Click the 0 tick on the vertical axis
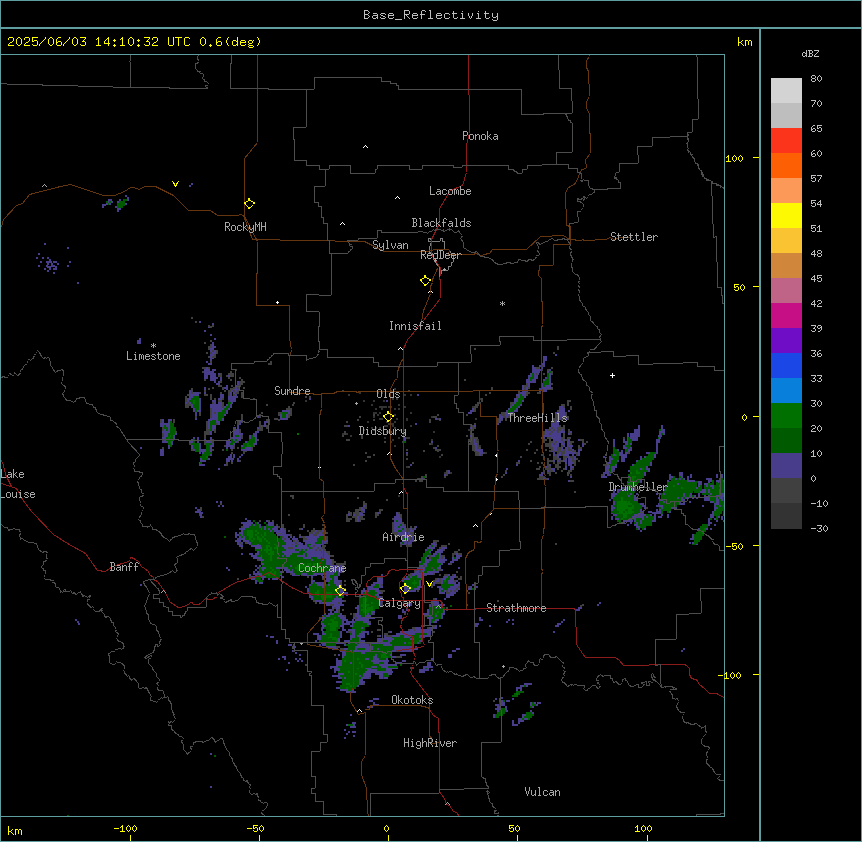 744,417
